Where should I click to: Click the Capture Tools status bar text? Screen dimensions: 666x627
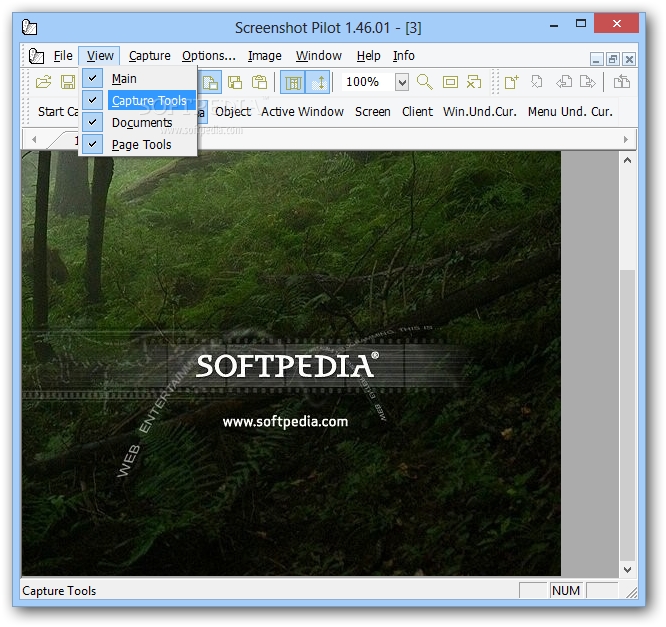[x=59, y=591]
